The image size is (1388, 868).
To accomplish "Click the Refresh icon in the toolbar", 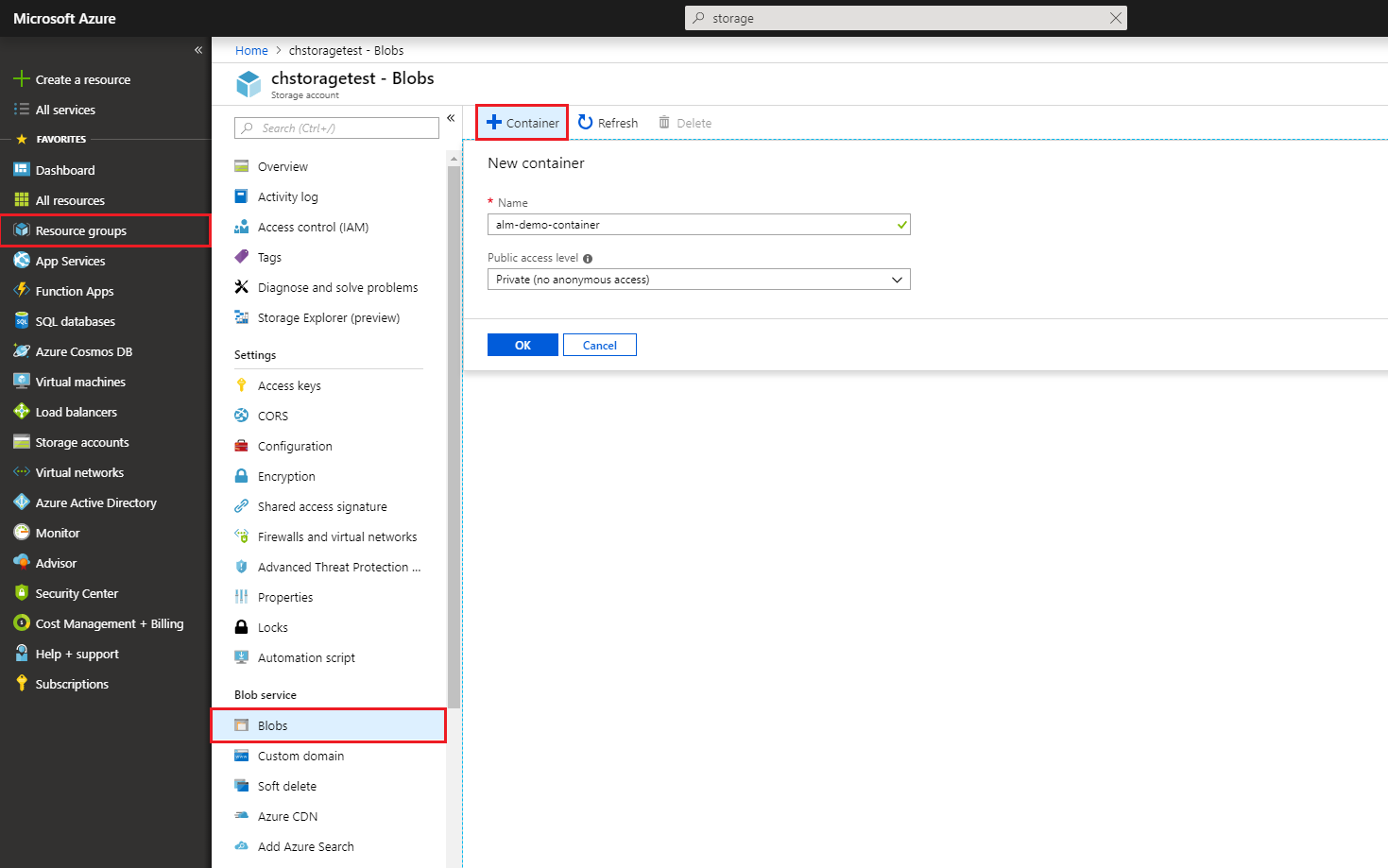I will [x=586, y=123].
